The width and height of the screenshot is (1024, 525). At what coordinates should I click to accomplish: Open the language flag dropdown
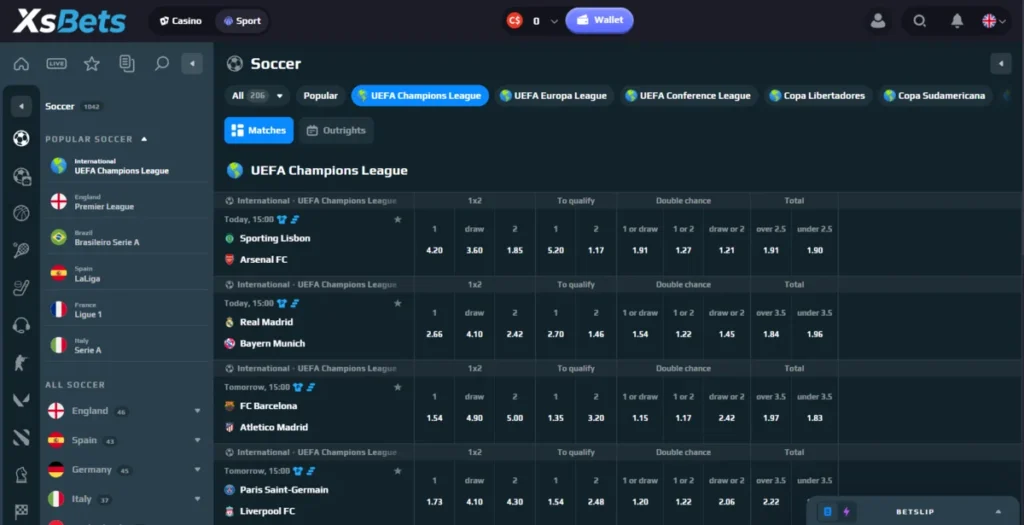point(993,21)
